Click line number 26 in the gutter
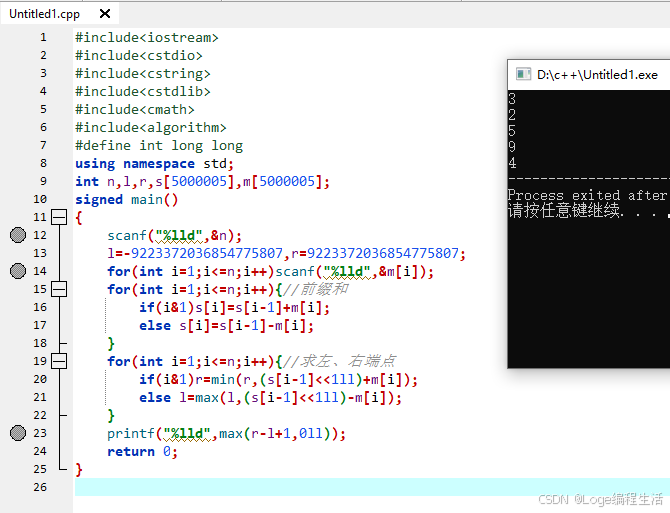 [x=40, y=487]
